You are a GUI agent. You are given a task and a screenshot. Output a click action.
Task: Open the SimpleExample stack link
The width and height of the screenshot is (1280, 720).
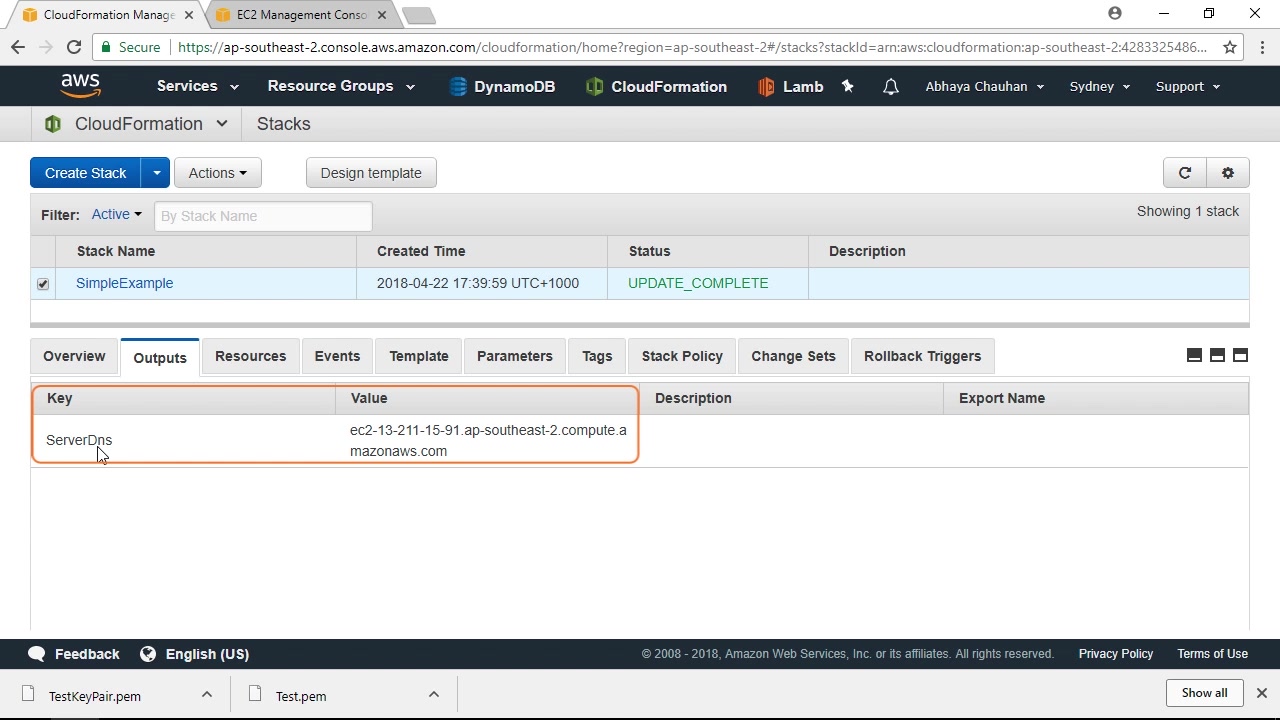[125, 283]
